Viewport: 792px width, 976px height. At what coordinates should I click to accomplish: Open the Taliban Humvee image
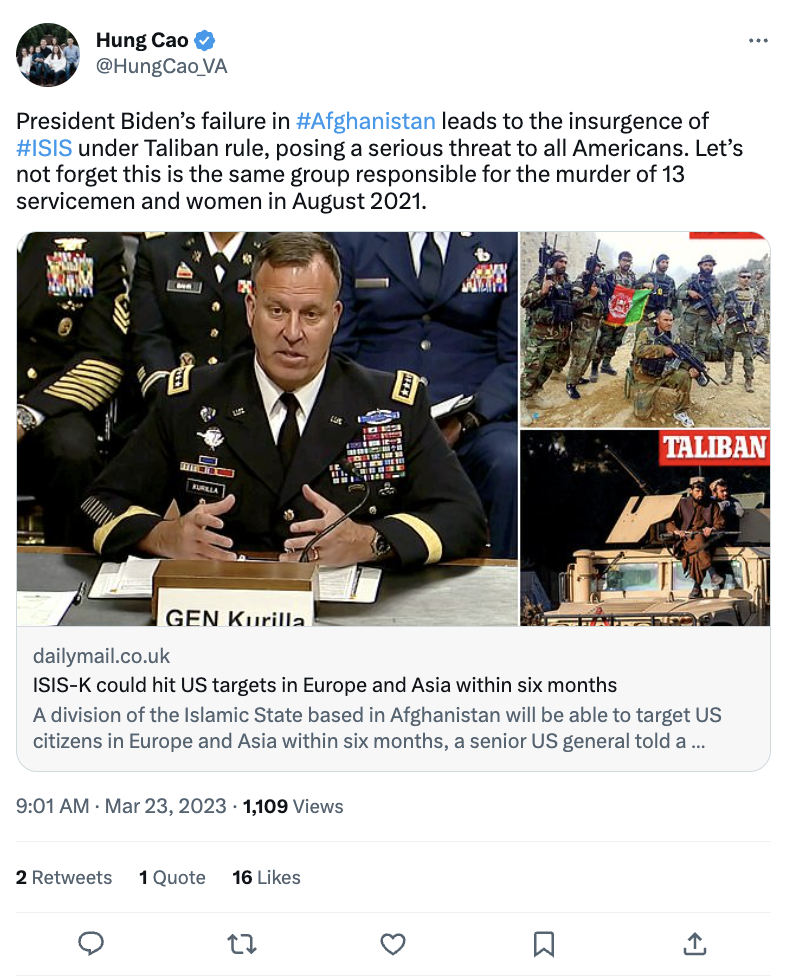click(645, 528)
